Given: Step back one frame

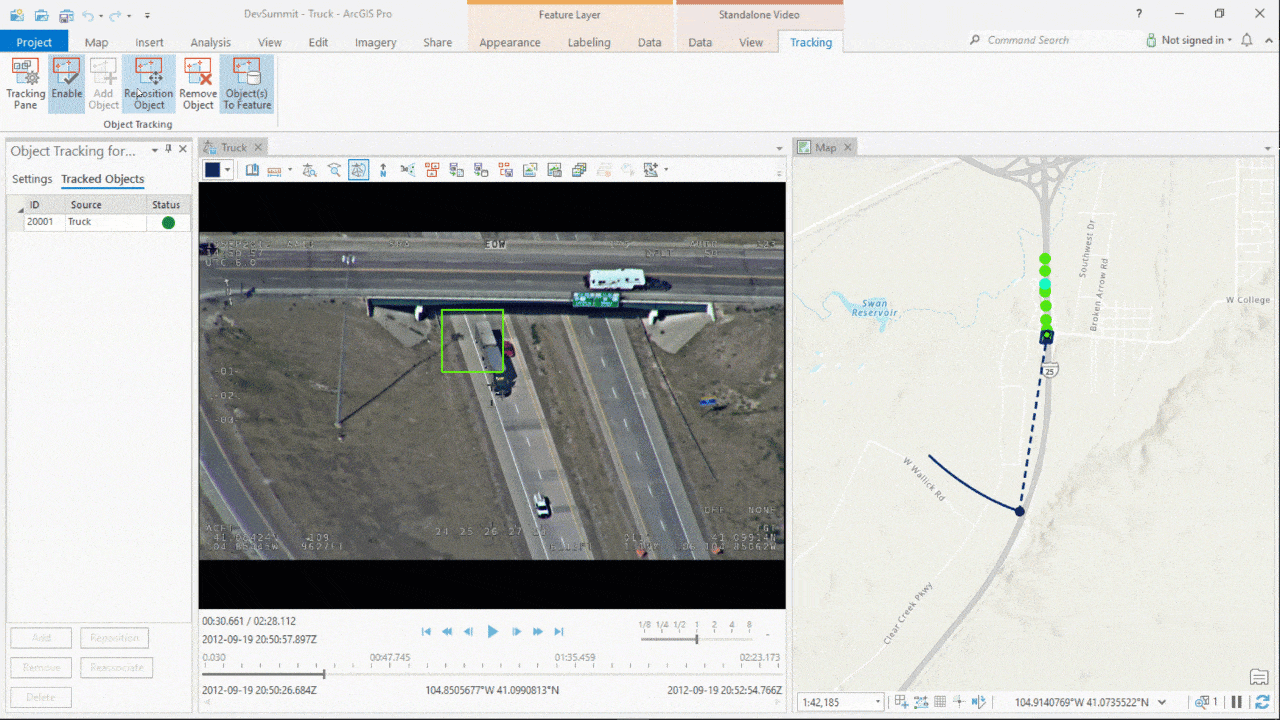Looking at the screenshot, I should point(468,632).
